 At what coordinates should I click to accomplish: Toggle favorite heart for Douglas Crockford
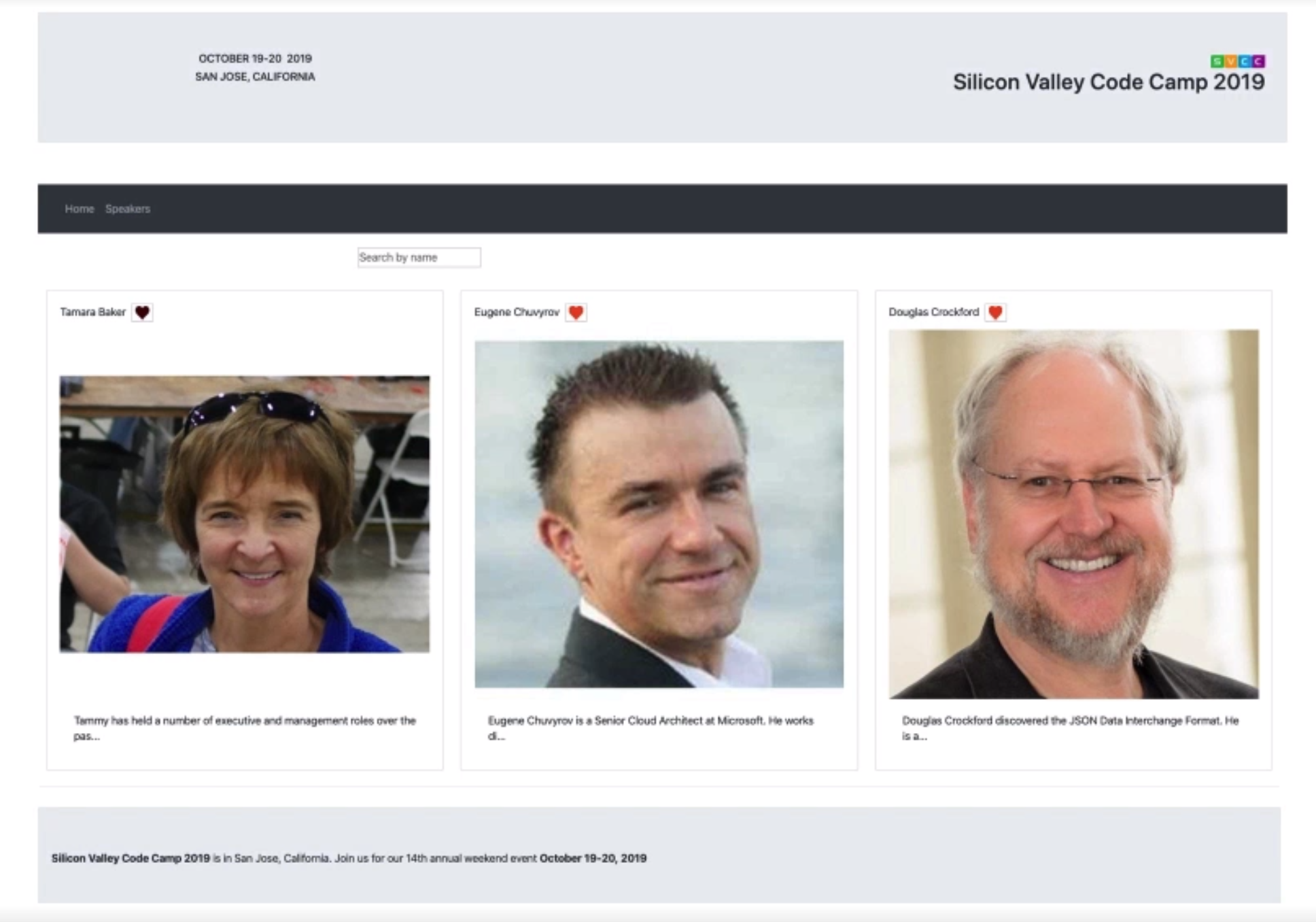tap(995, 312)
